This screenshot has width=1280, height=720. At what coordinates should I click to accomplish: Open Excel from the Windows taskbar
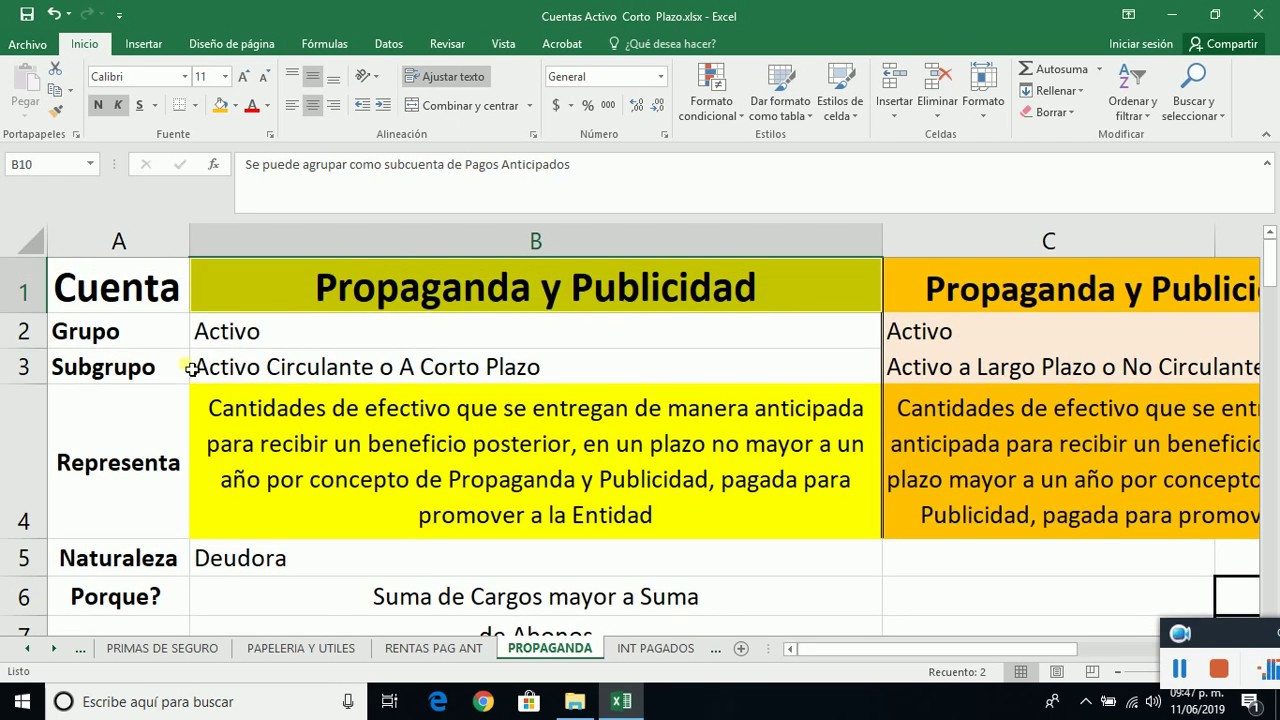(x=621, y=701)
